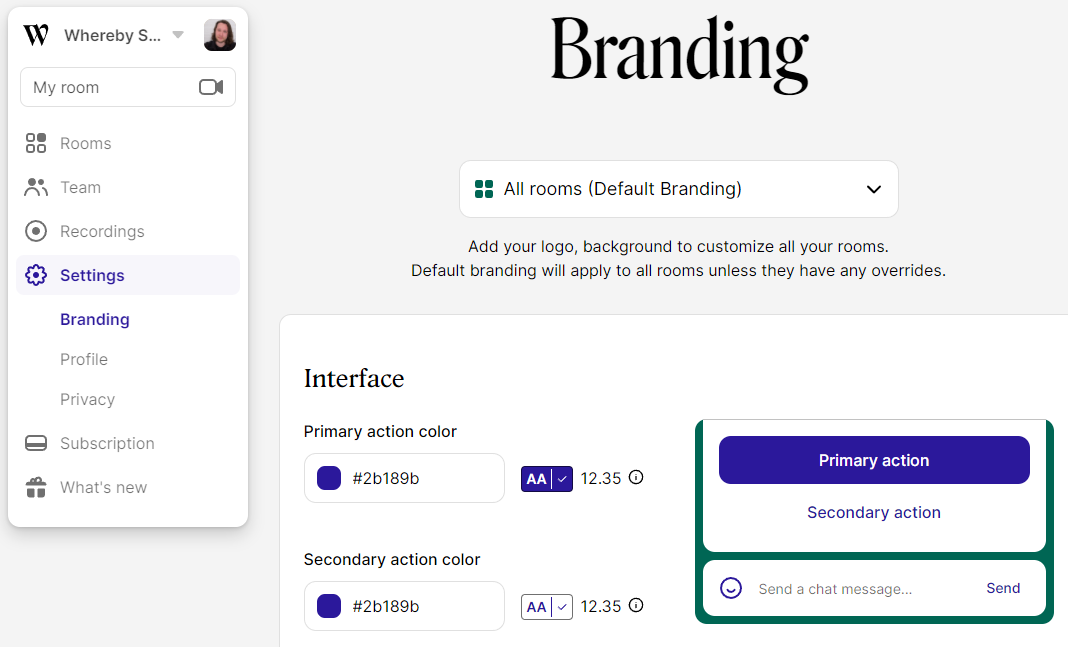Image resolution: width=1068 pixels, height=647 pixels.
Task: Open the Privacy settings page
Action: pyautogui.click(x=87, y=399)
